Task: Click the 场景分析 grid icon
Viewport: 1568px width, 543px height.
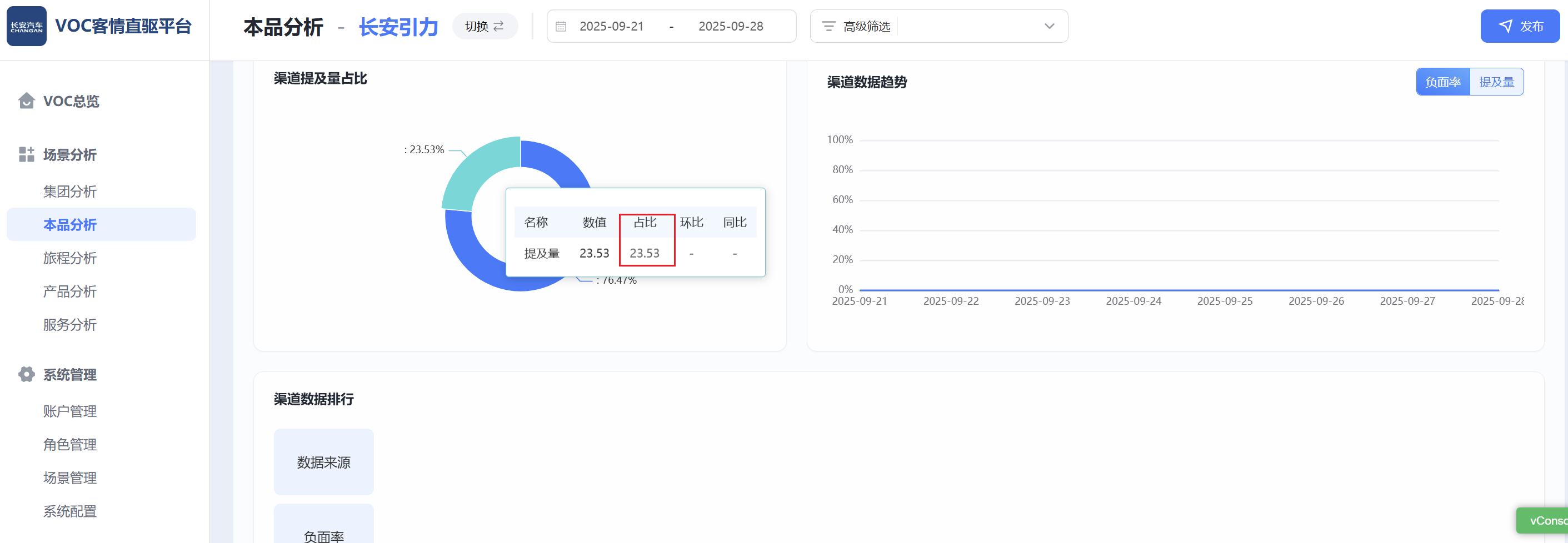Action: click(26, 154)
